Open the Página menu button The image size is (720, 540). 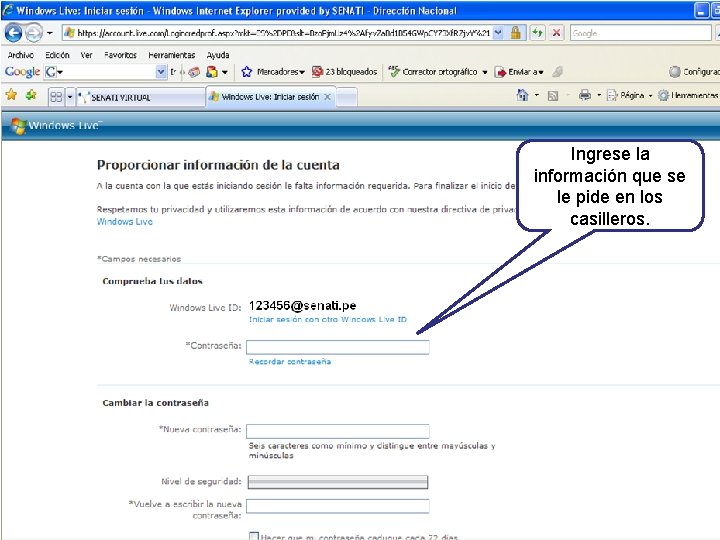(629, 95)
